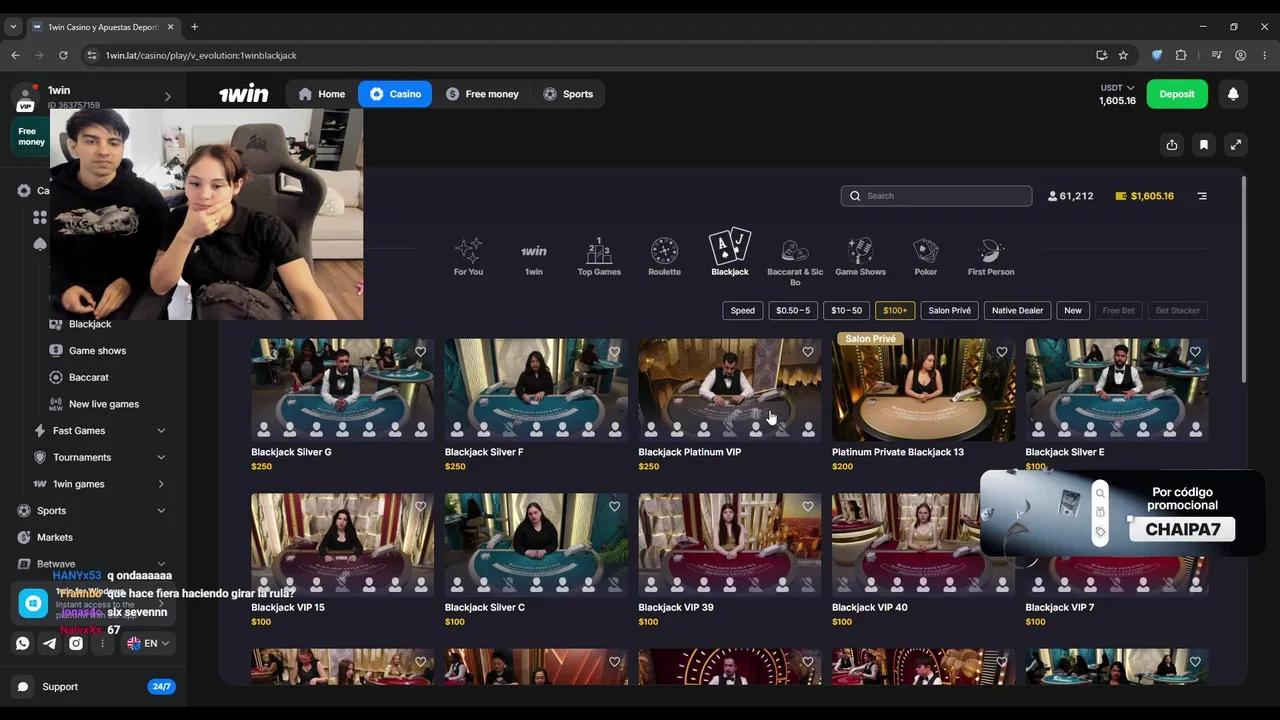
Task: Open the browser extensions puzzle icon
Action: [x=1181, y=55]
